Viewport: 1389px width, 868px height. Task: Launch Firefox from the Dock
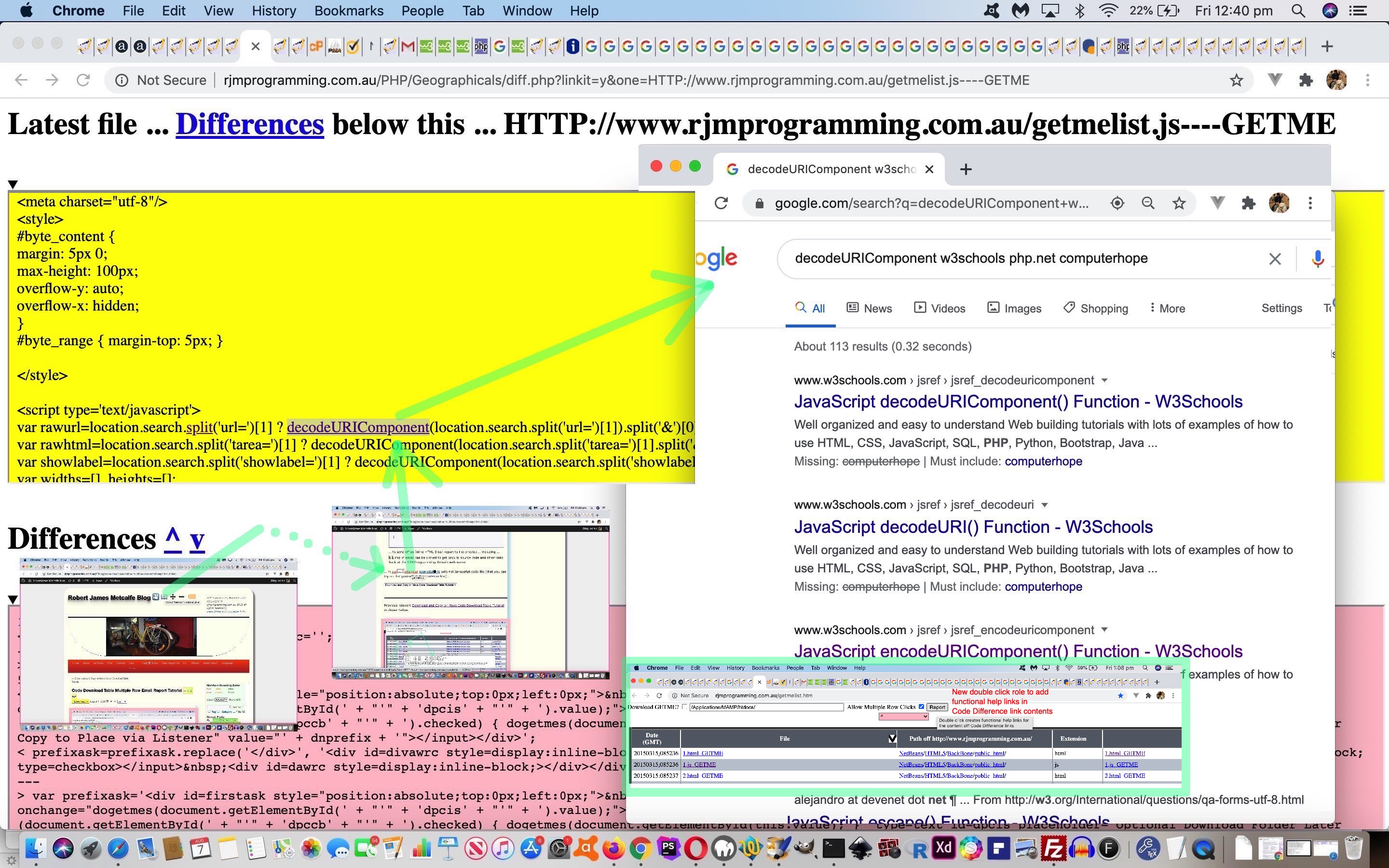point(613,848)
